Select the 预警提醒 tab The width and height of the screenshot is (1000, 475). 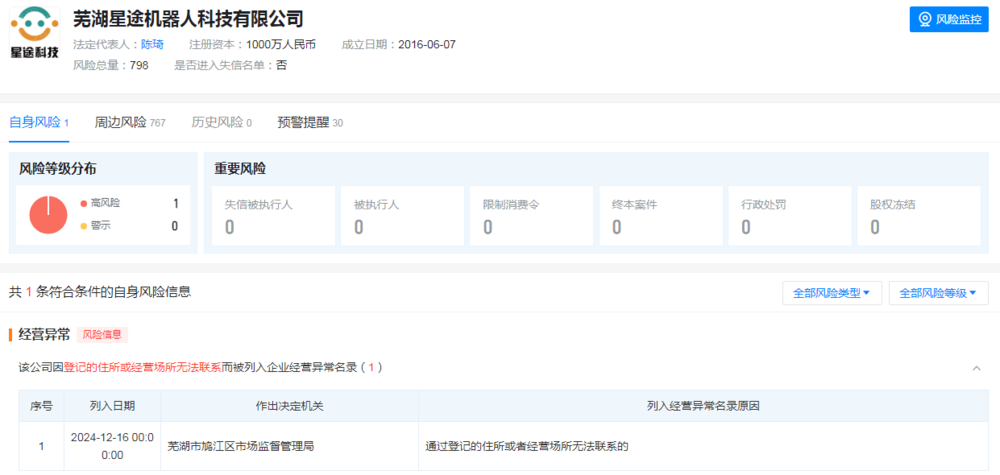tap(310, 122)
